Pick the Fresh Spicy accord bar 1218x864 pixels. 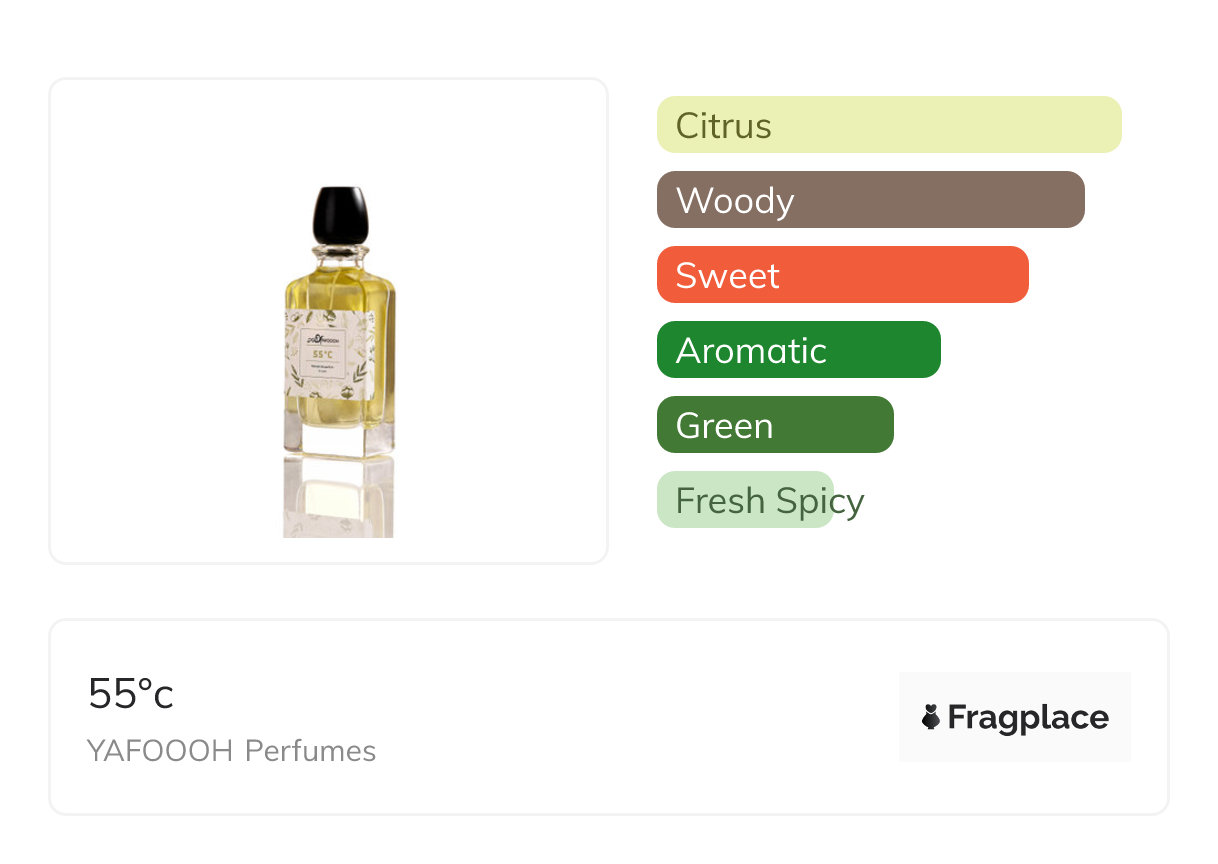coord(745,500)
